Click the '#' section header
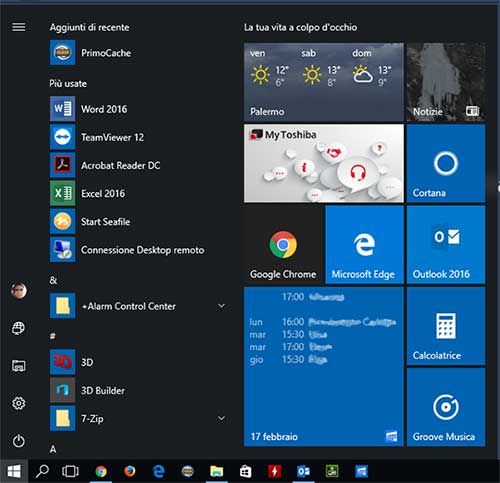Screen dimensions: 500x483 pos(52,336)
